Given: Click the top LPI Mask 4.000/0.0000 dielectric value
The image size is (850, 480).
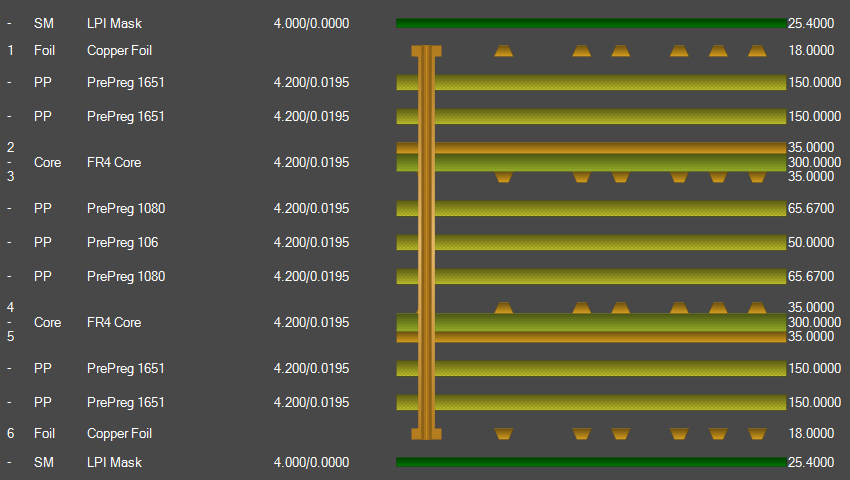Looking at the screenshot, I should pos(311,23).
